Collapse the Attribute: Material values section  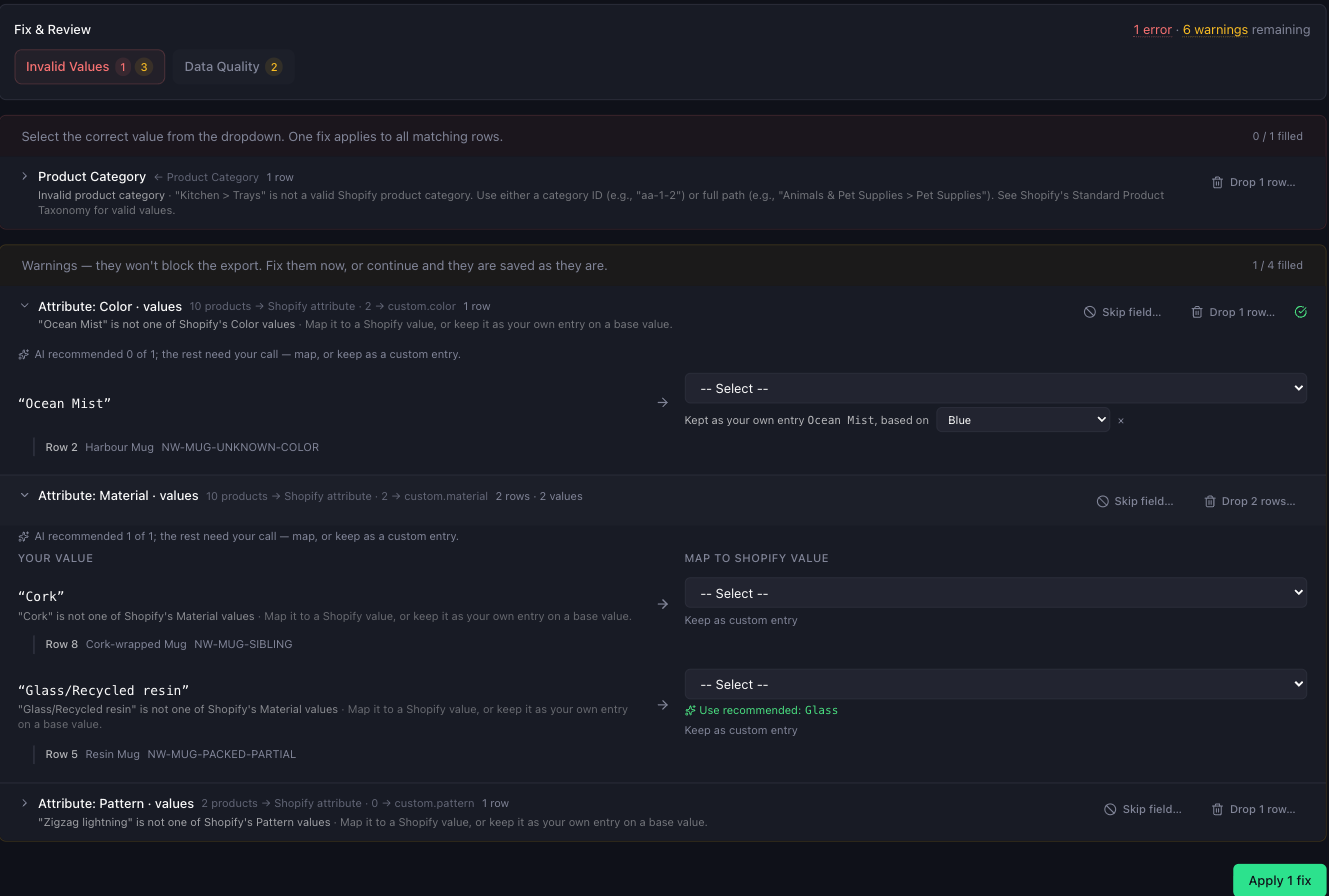(x=25, y=495)
